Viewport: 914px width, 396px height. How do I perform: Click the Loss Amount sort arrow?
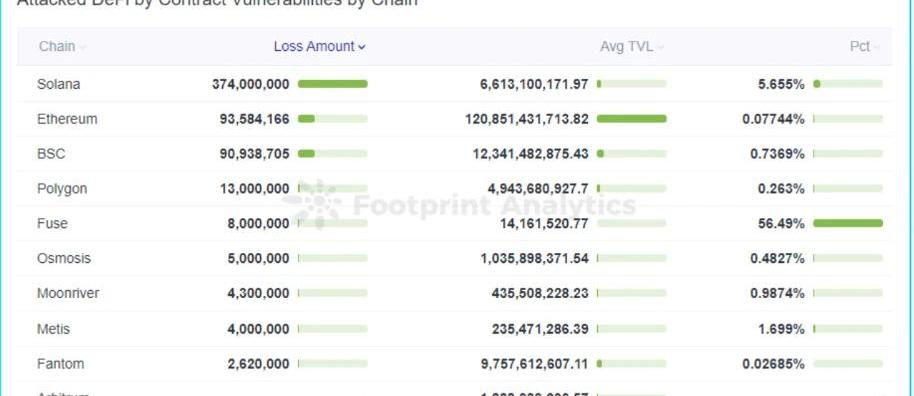click(361, 47)
